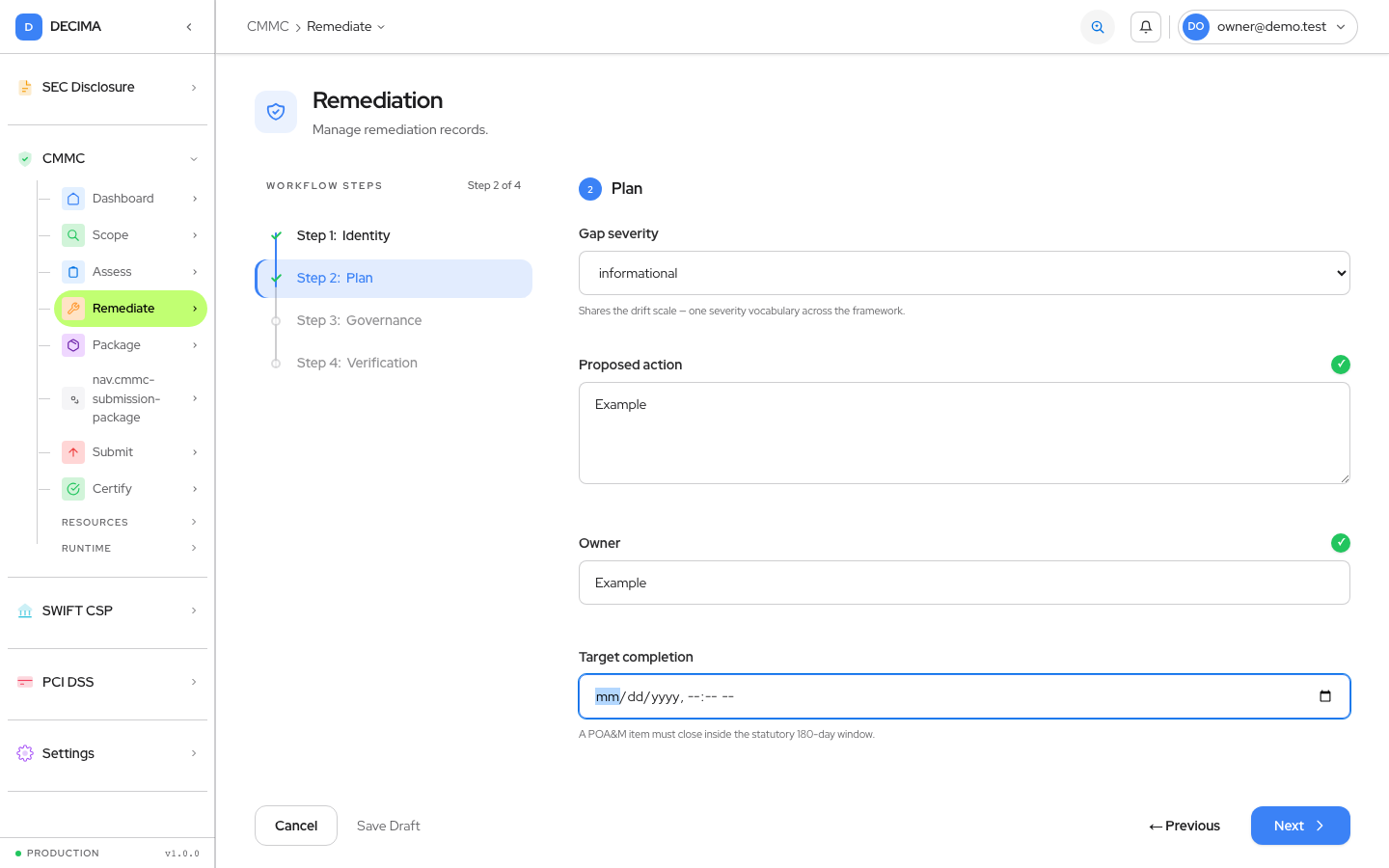Click the Dashboard home icon
The height and width of the screenshot is (868, 1389).
73,199
